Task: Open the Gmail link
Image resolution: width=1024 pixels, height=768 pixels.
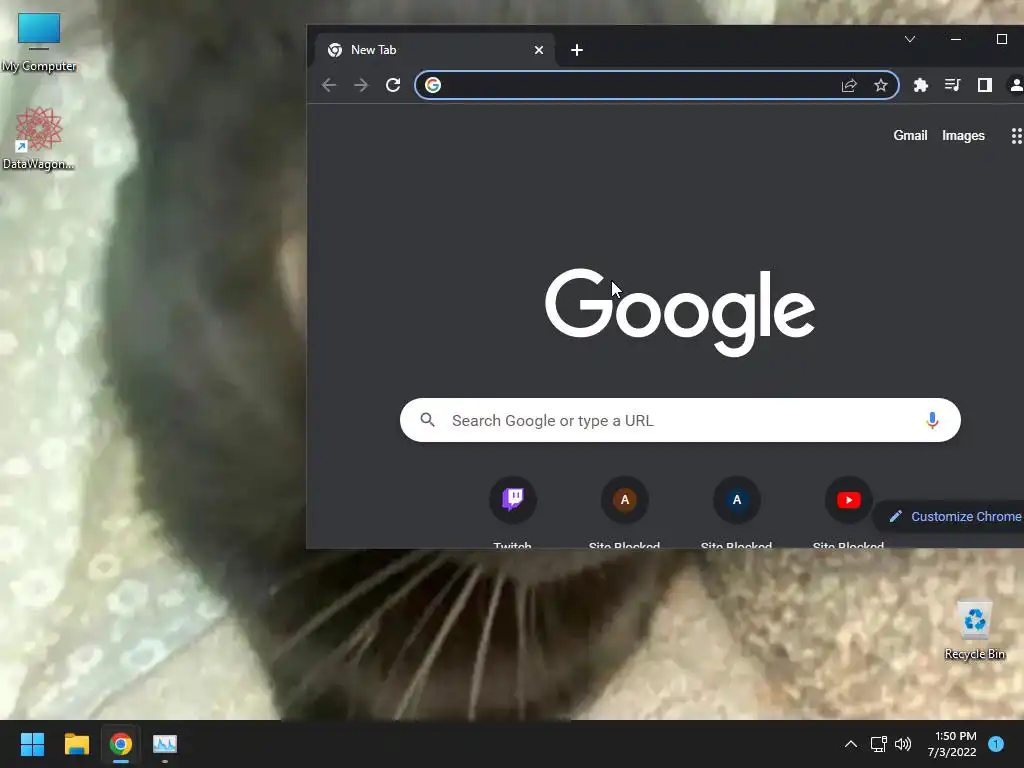Action: click(x=910, y=135)
